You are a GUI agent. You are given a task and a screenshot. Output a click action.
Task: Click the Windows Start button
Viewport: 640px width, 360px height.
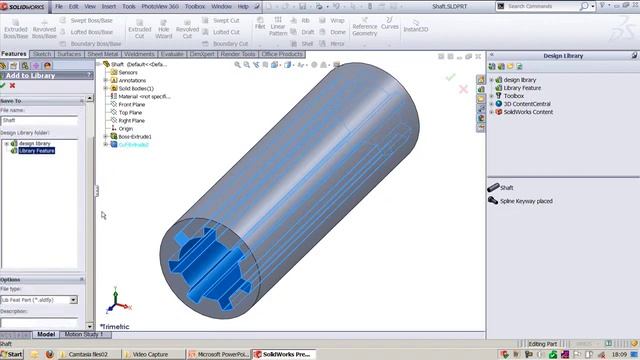pos(12,354)
